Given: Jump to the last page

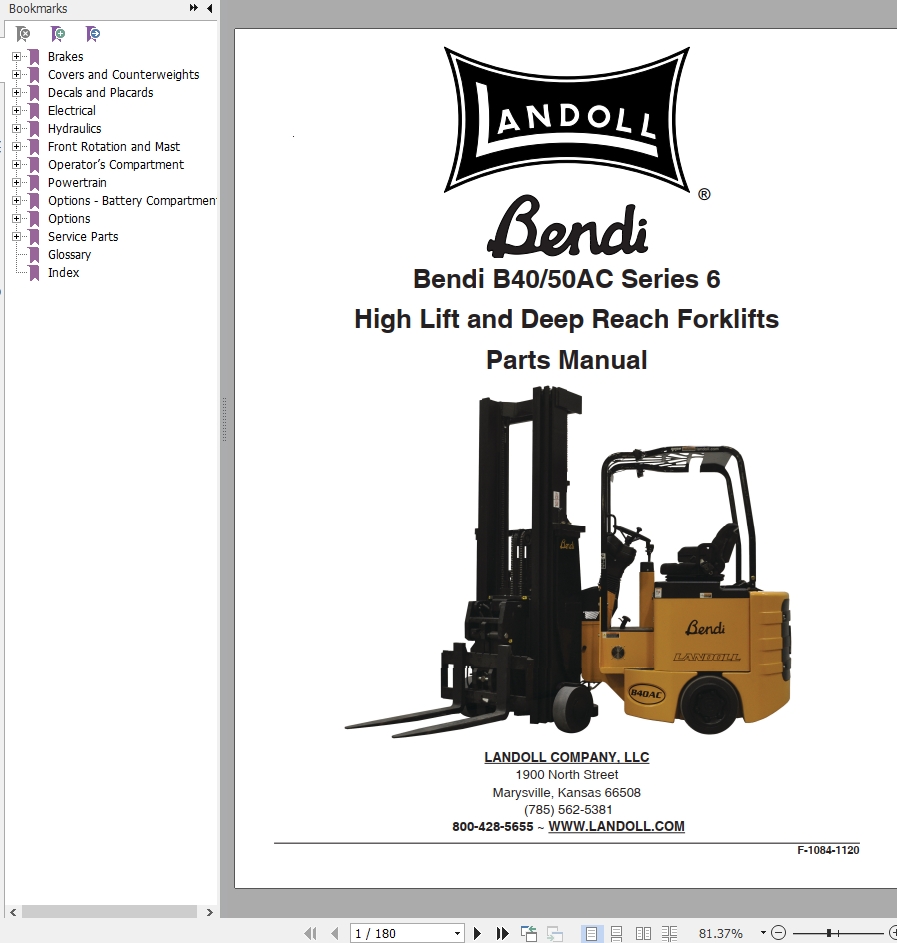Looking at the screenshot, I should click(502, 933).
